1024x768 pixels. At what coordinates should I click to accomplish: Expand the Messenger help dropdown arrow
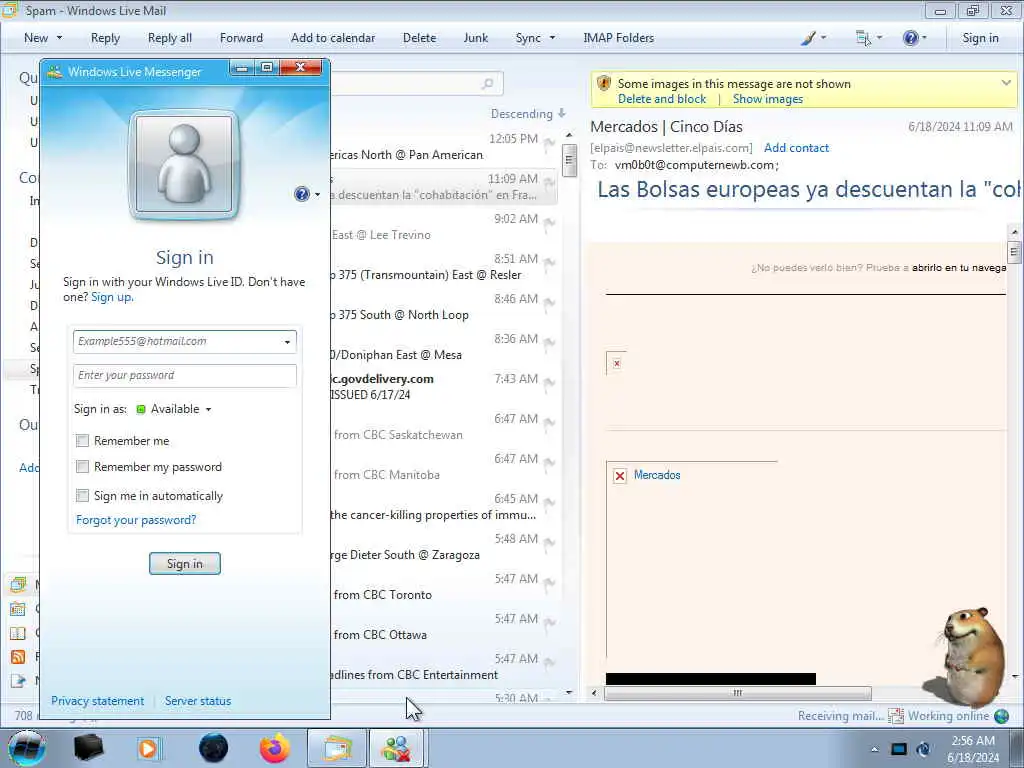317,195
